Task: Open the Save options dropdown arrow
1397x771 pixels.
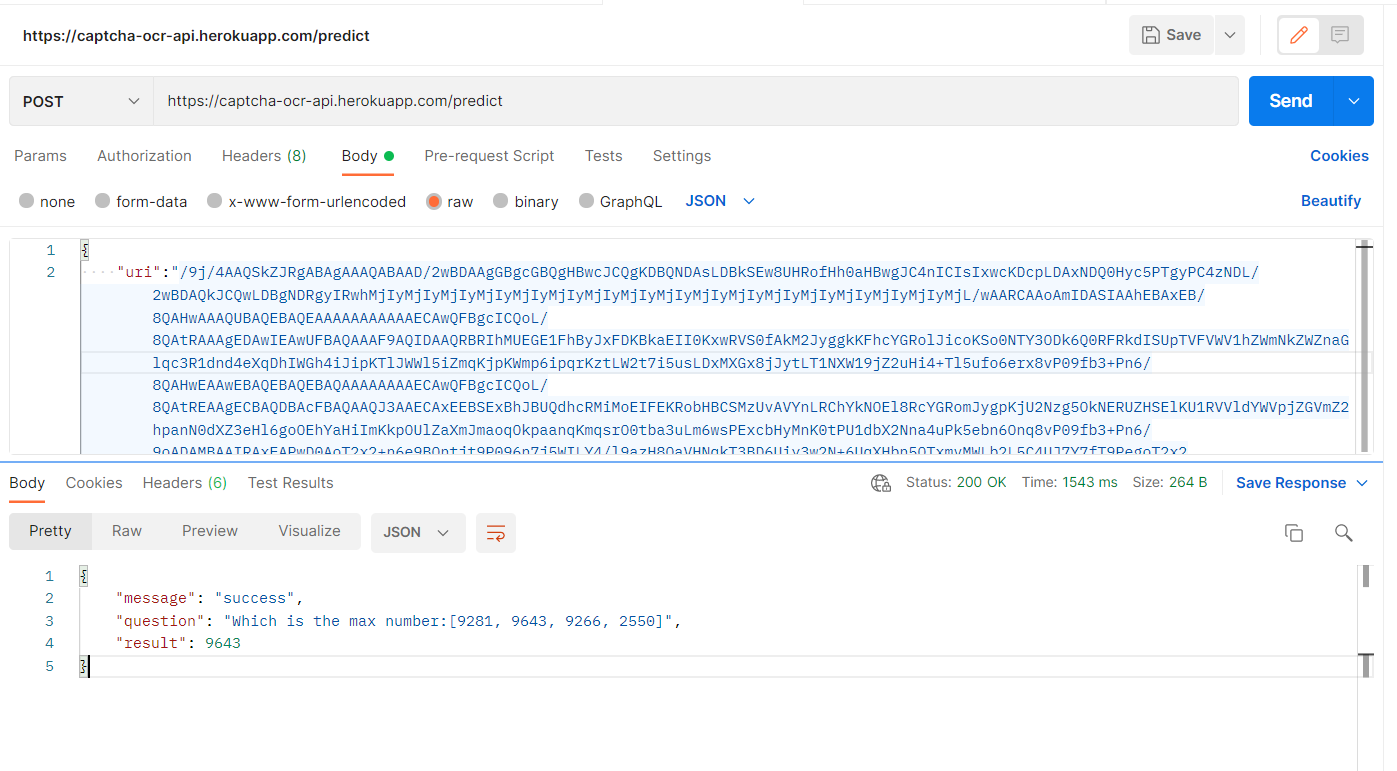Action: (1230, 35)
